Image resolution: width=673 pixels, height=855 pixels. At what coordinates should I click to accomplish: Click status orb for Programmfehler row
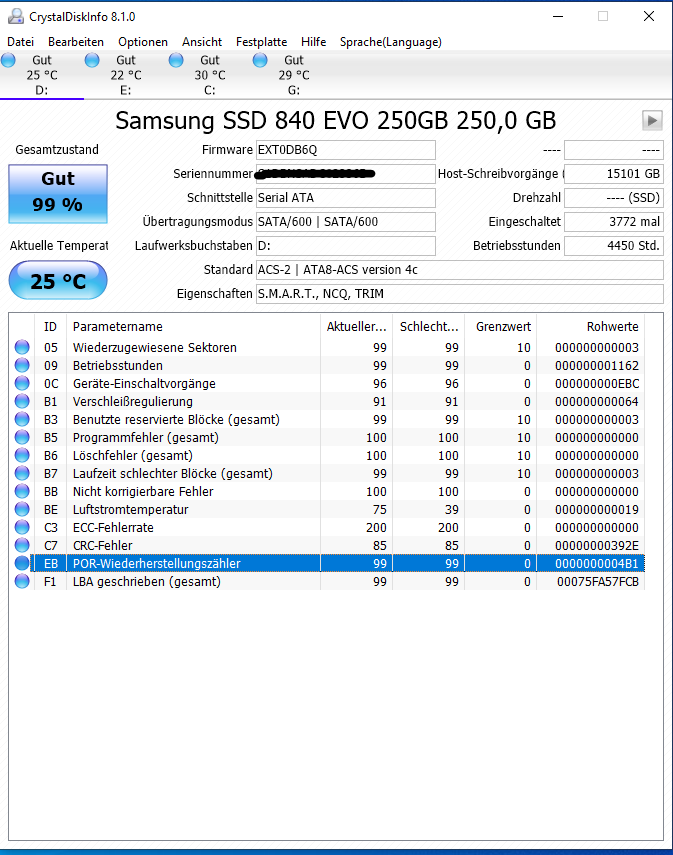pyautogui.click(x=22, y=437)
